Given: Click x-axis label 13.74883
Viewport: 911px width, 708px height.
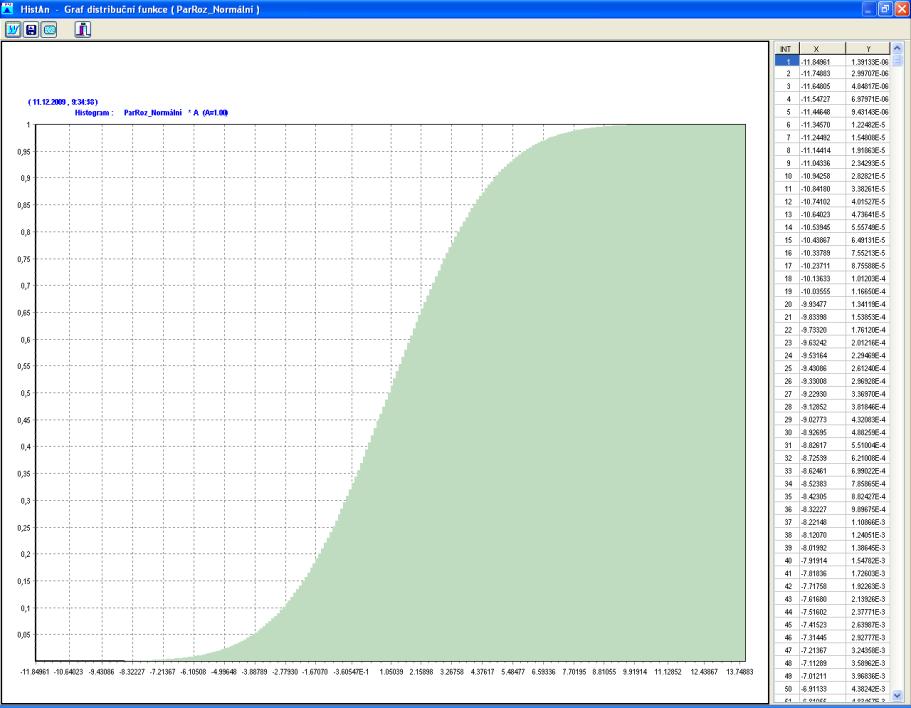Looking at the screenshot, I should coord(740,672).
